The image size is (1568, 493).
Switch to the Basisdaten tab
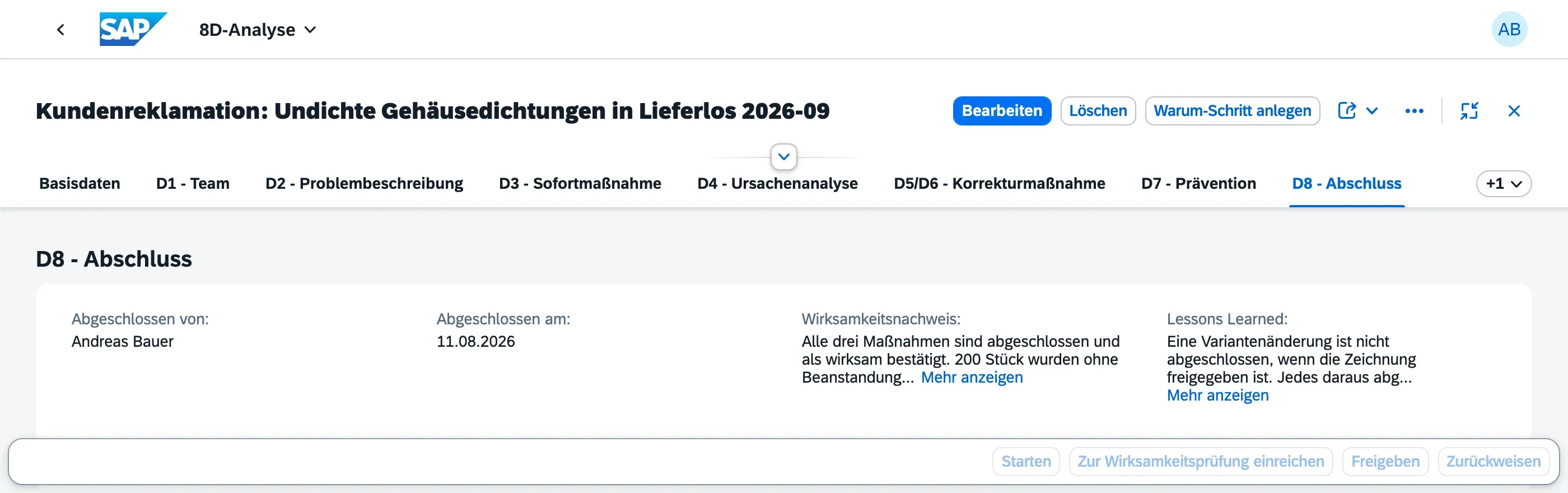coord(80,183)
